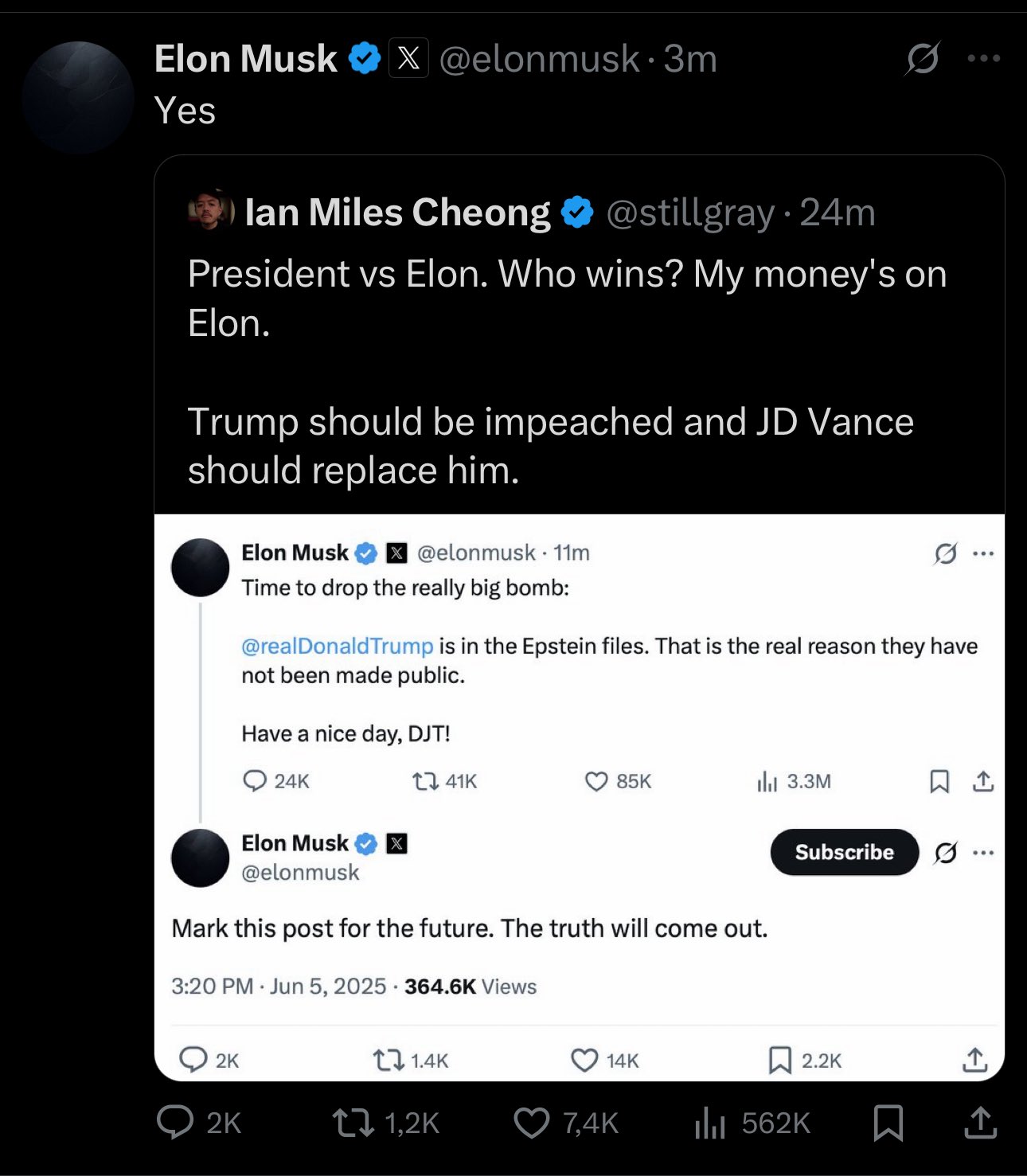1027x1176 pixels.
Task: Open the @elonmusk handle at the top
Action: pos(539,59)
